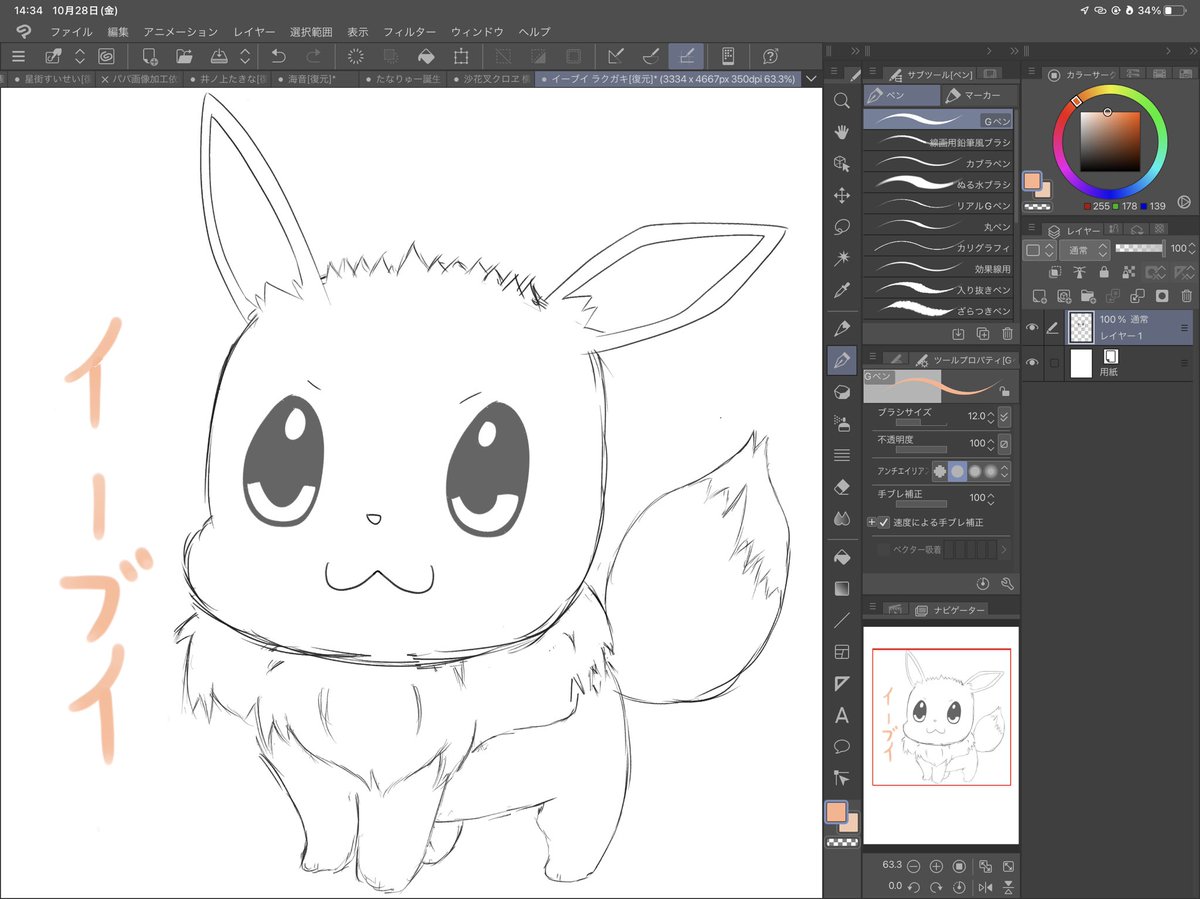The image size is (1200, 899).
Task: Open brush size dynamics dropdown button
Action: point(1005,416)
